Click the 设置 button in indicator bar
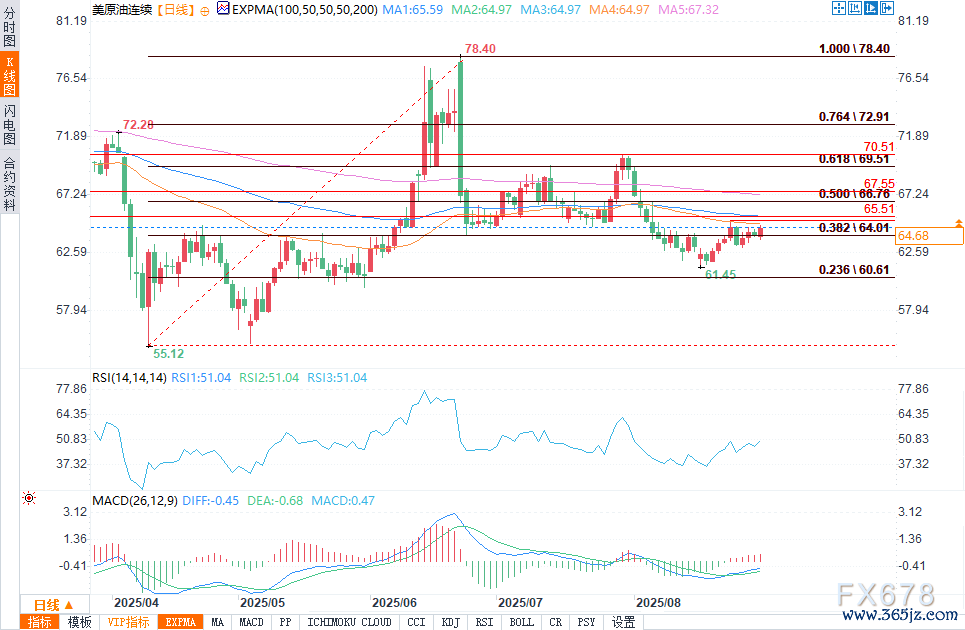This screenshot has width=965, height=630. point(623,622)
